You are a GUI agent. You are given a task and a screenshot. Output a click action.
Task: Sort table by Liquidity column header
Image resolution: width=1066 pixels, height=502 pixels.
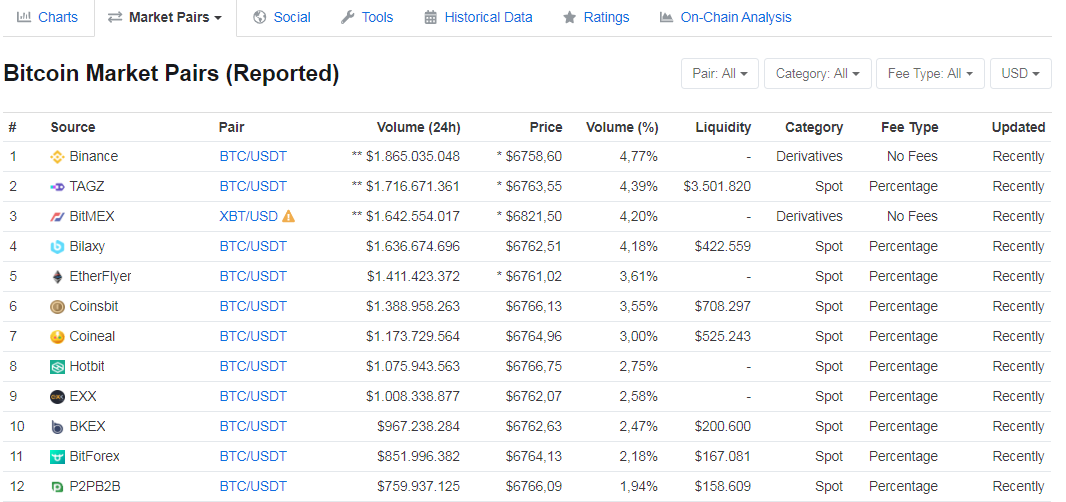coord(723,127)
